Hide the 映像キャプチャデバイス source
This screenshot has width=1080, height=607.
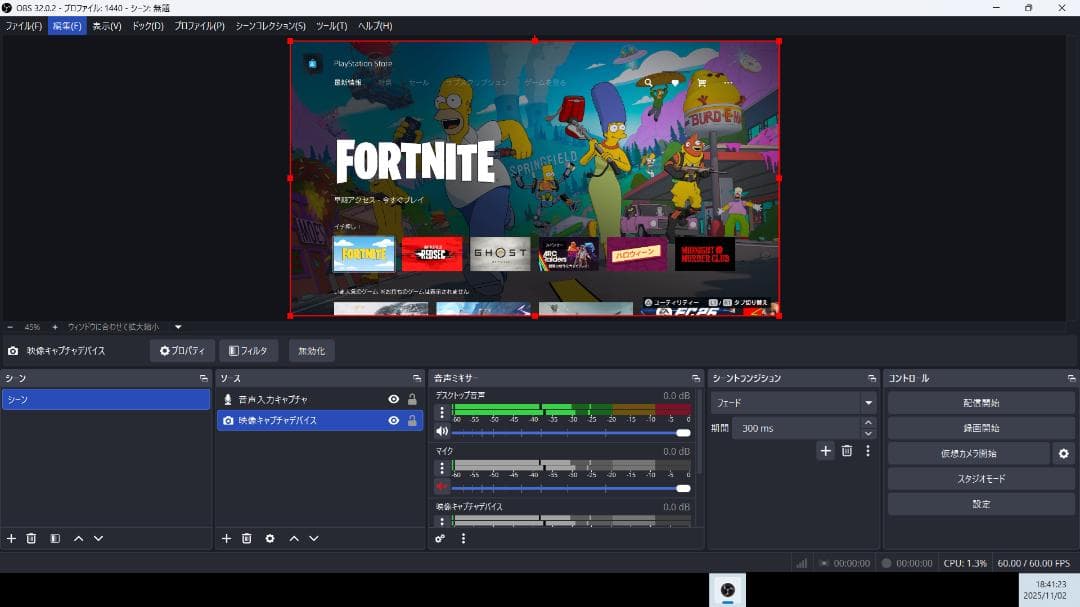(394, 421)
